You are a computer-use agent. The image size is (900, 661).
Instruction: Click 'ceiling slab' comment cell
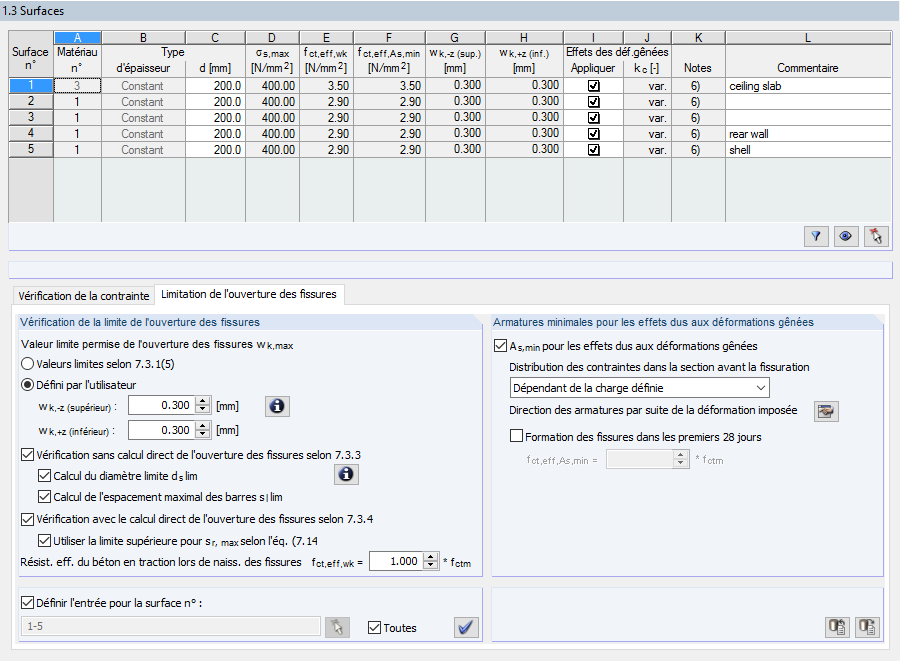pos(808,86)
